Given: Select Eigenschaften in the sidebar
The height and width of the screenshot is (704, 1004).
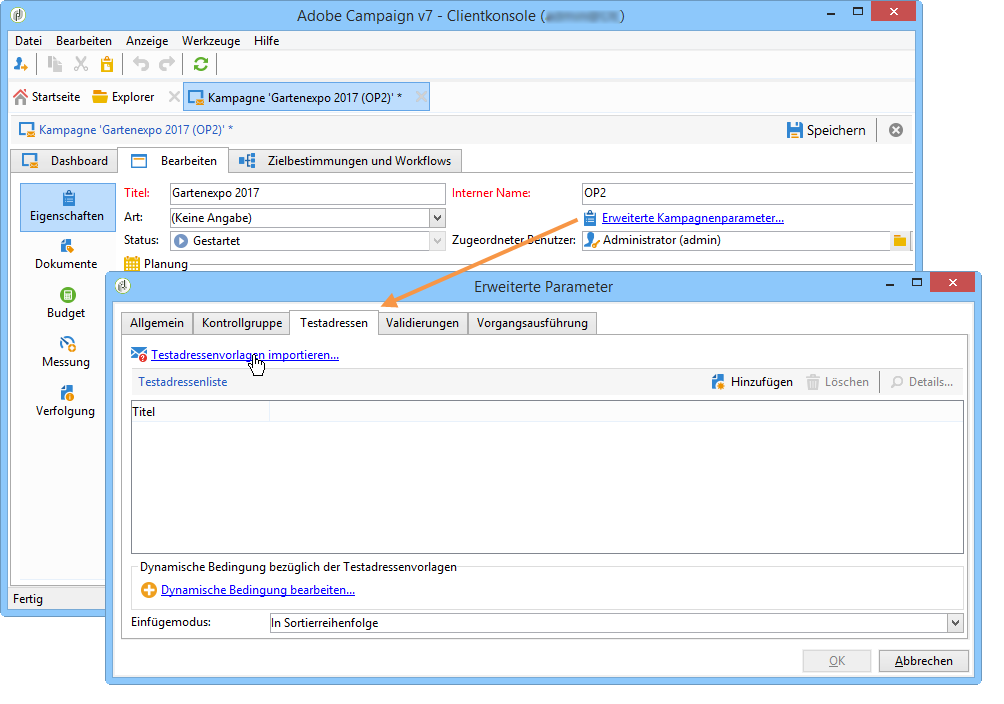Looking at the screenshot, I should [x=67, y=207].
